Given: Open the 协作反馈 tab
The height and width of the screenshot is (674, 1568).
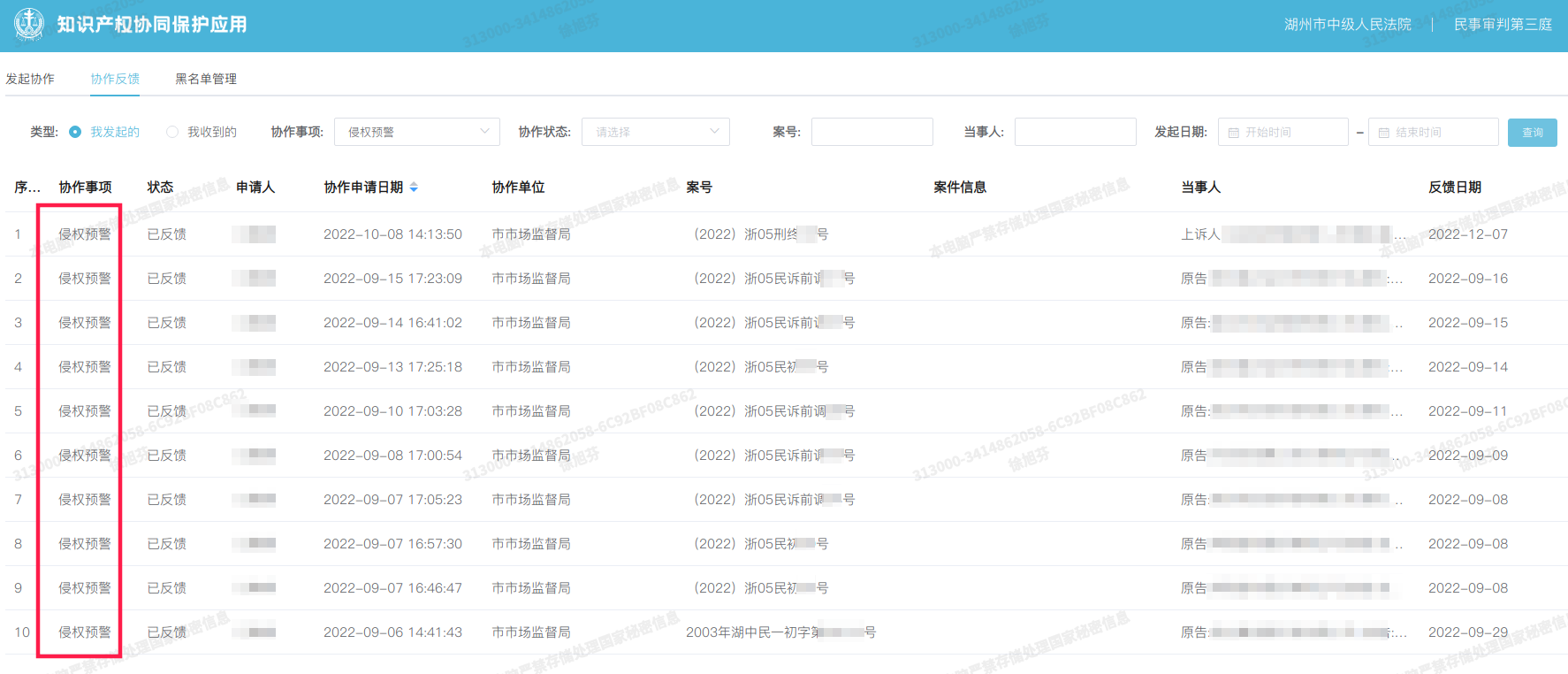Looking at the screenshot, I should click(115, 79).
